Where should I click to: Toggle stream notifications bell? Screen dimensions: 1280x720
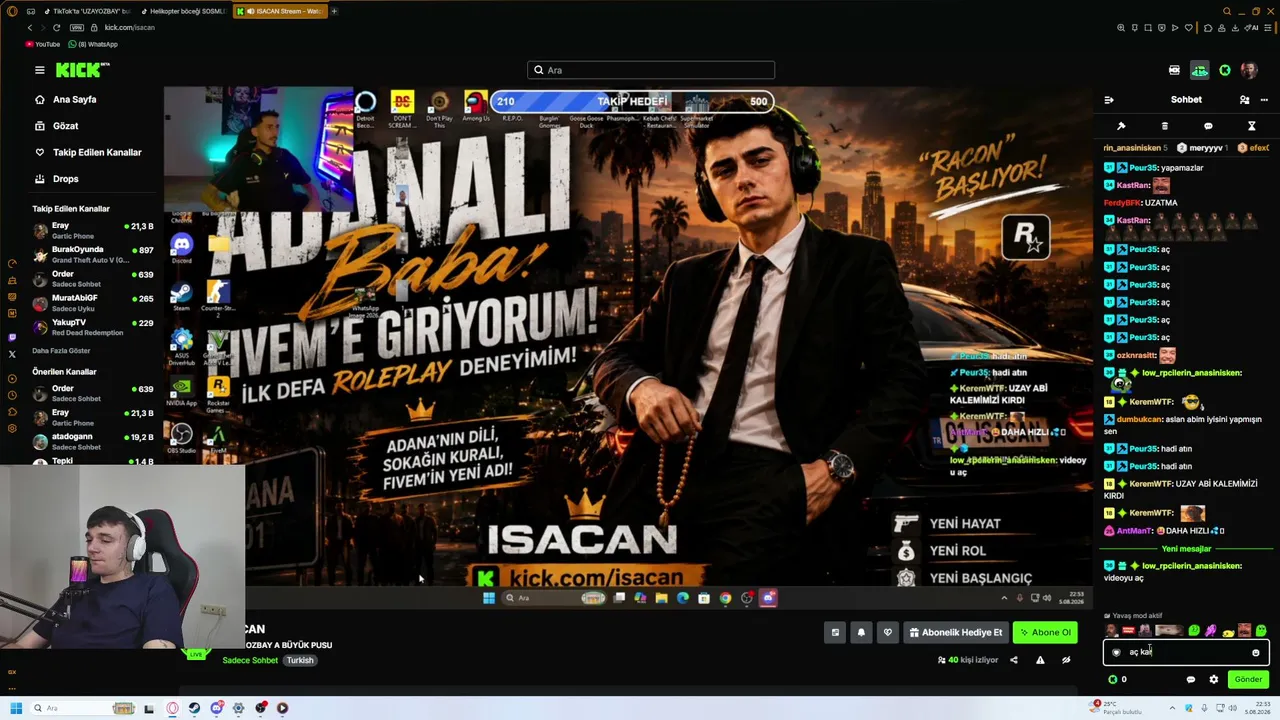click(x=861, y=632)
